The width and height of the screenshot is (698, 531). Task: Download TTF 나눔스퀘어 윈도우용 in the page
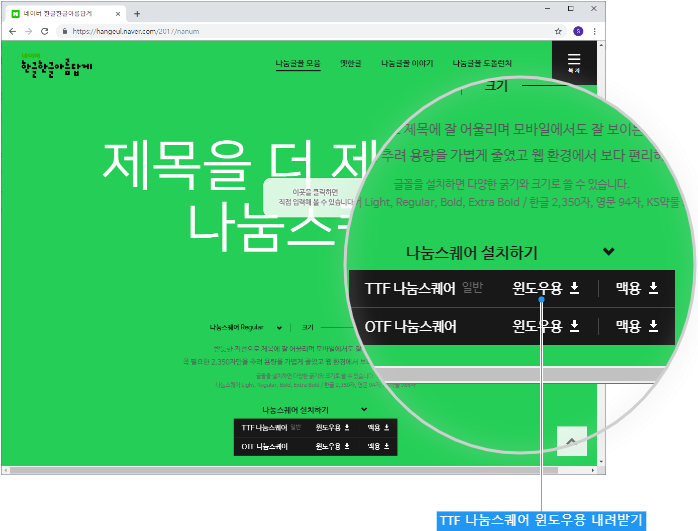[333, 428]
